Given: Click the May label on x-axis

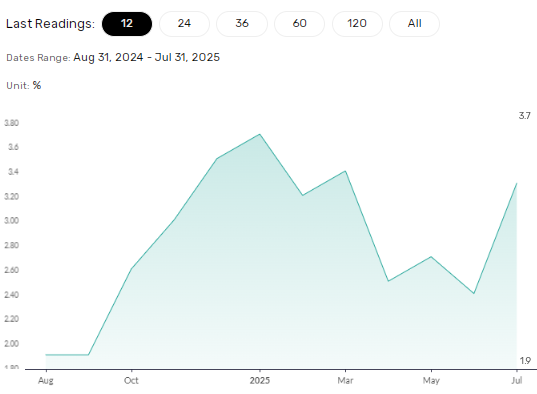Looking at the screenshot, I should (431, 381).
